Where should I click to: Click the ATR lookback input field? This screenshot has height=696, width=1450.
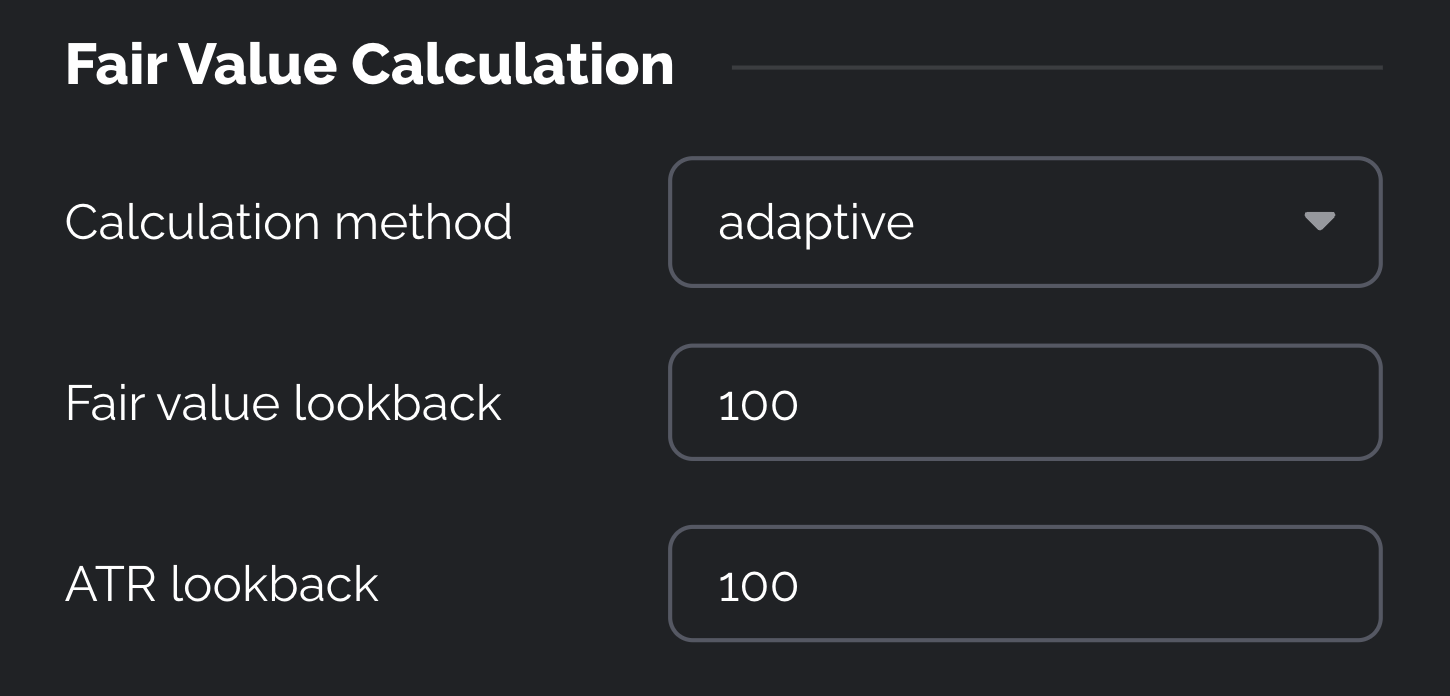[x=1024, y=584]
